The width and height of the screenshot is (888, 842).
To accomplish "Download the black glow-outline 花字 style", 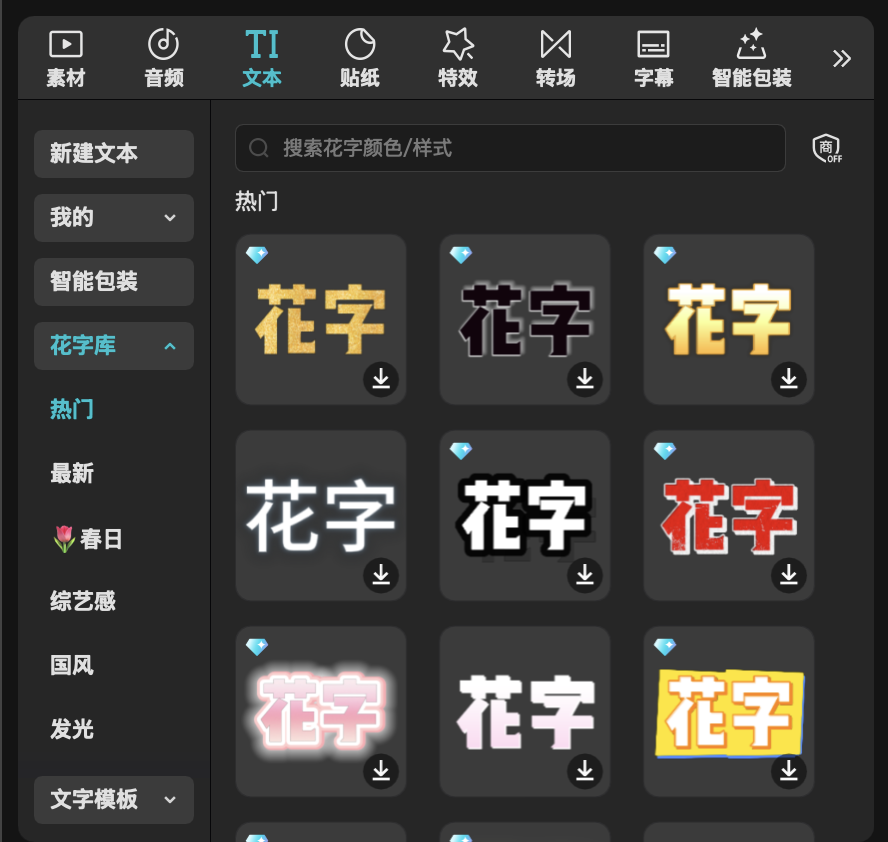I will click(x=585, y=379).
